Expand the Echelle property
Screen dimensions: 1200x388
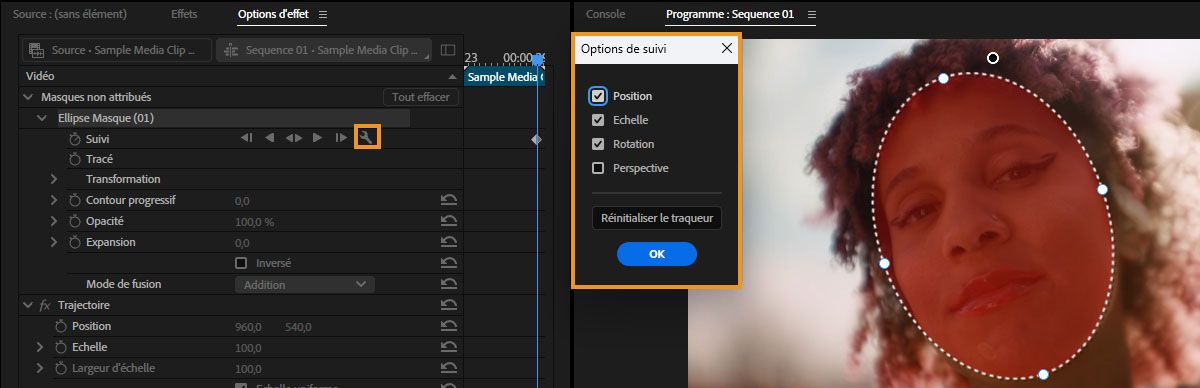[x=40, y=347]
